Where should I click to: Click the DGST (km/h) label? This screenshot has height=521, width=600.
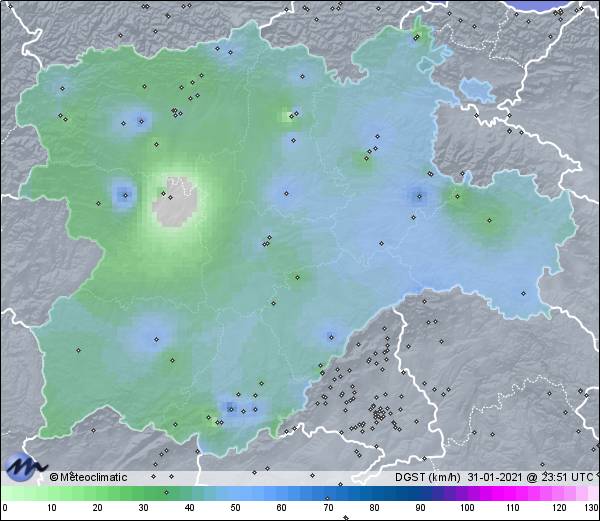coord(427,477)
